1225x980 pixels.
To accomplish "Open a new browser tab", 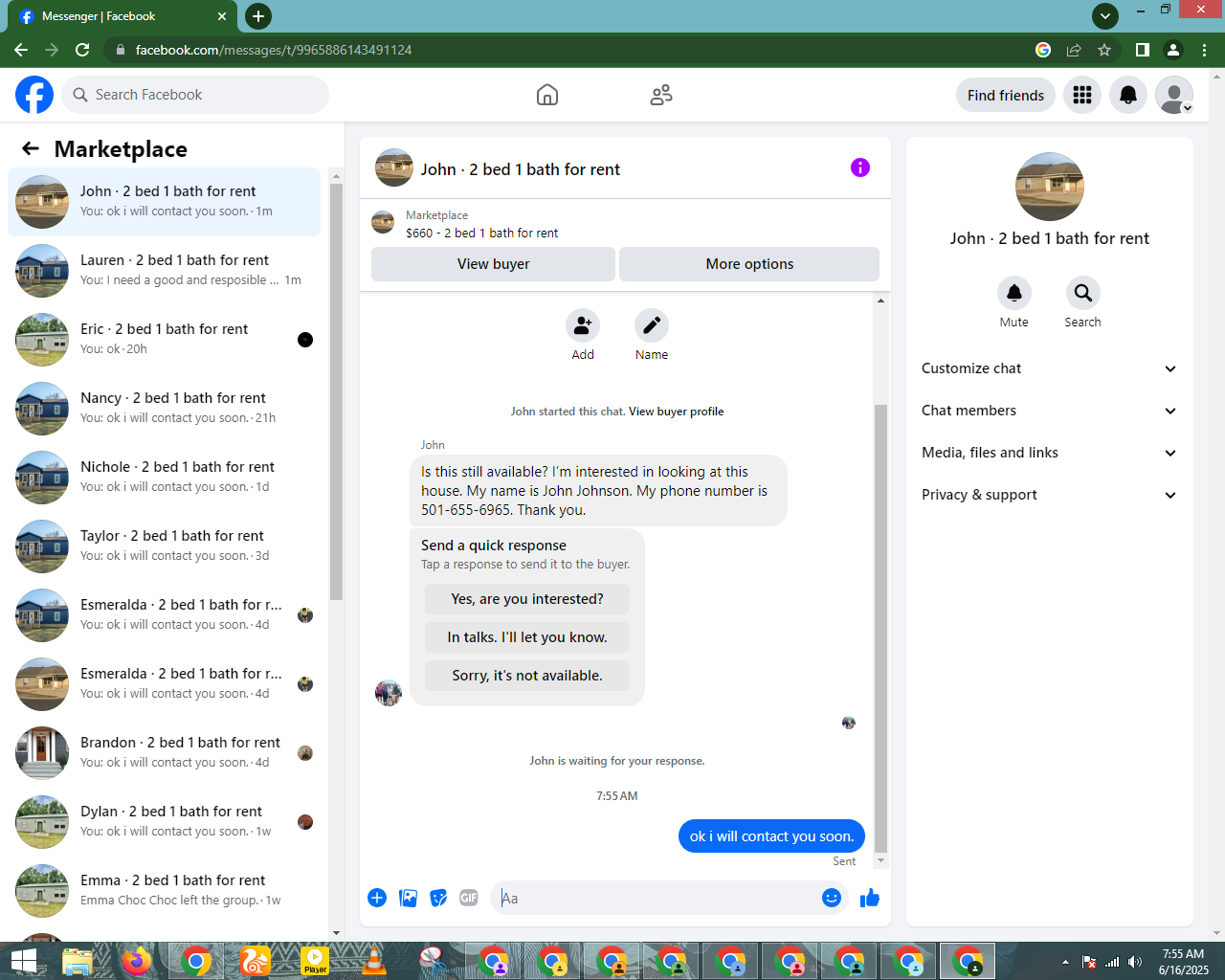I will (x=258, y=16).
